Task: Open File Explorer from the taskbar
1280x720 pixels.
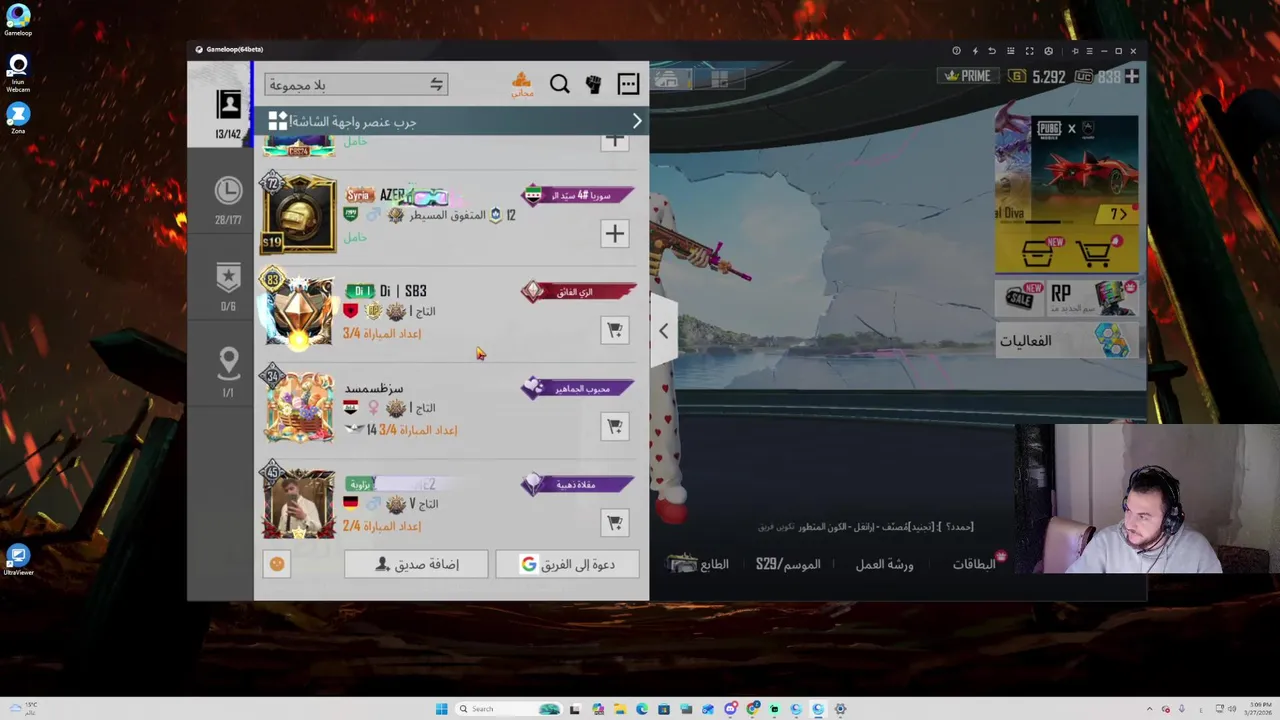Action: tap(620, 709)
